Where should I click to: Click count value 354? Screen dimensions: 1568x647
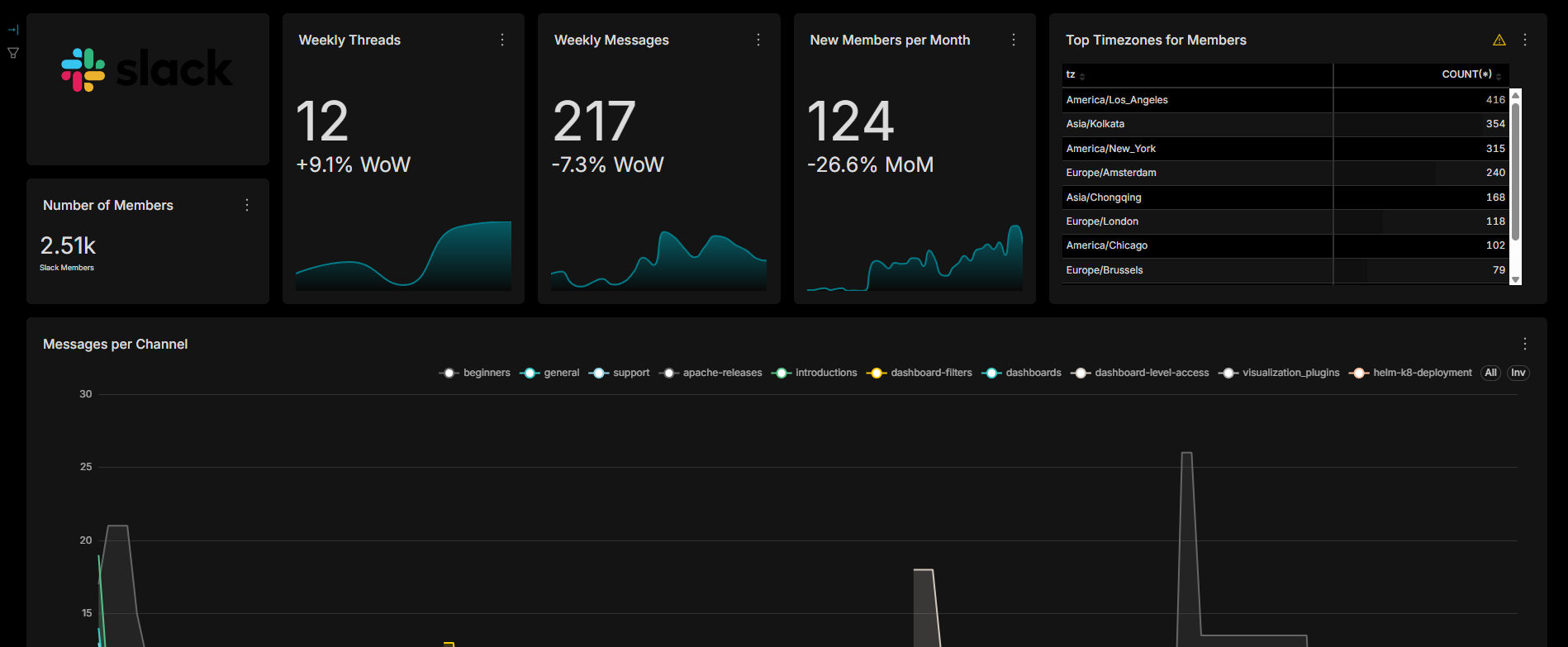[x=1495, y=124]
